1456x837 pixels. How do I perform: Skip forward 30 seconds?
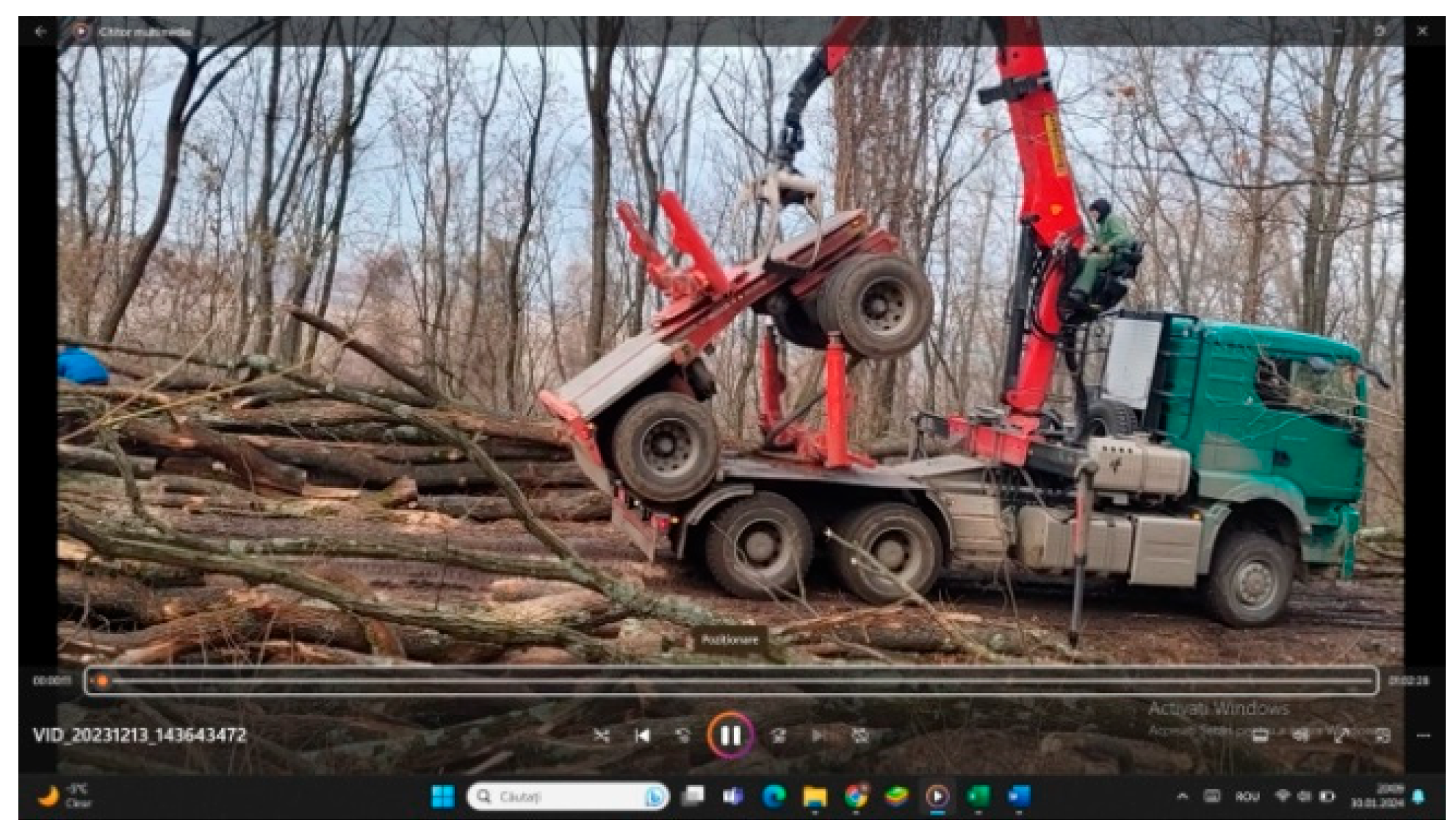point(779,736)
